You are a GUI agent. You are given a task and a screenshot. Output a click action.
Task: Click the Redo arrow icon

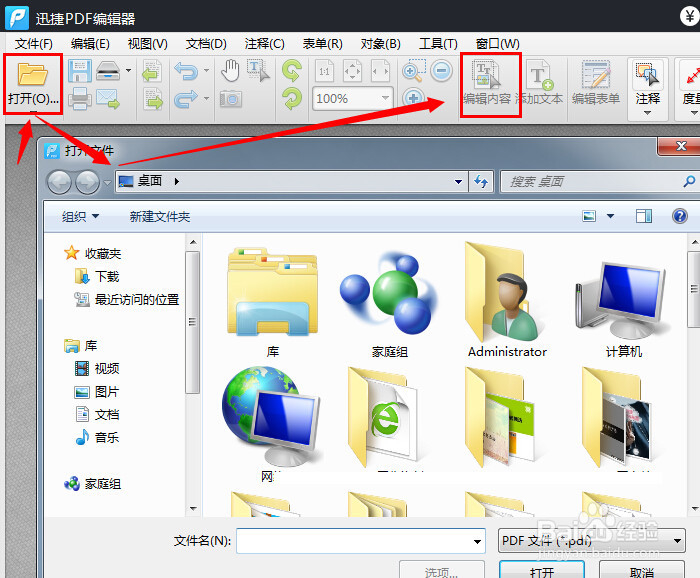click(x=186, y=99)
